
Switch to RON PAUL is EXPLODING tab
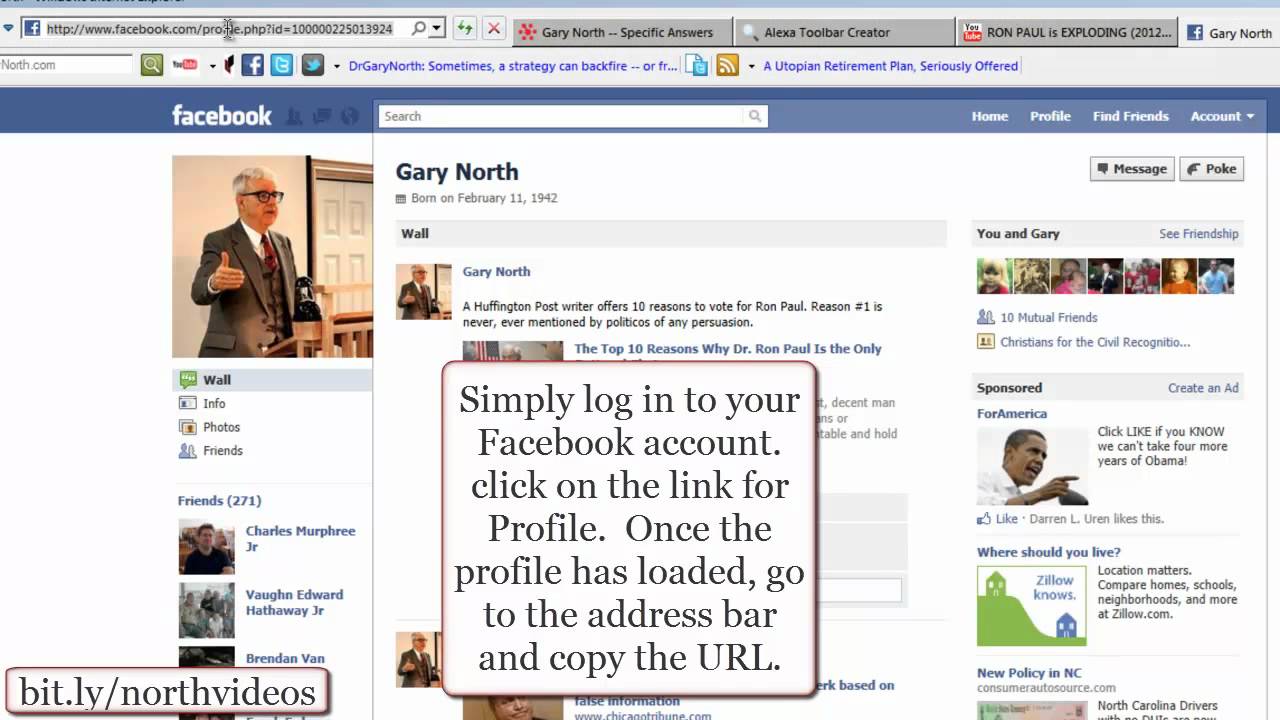pyautogui.click(x=1066, y=32)
